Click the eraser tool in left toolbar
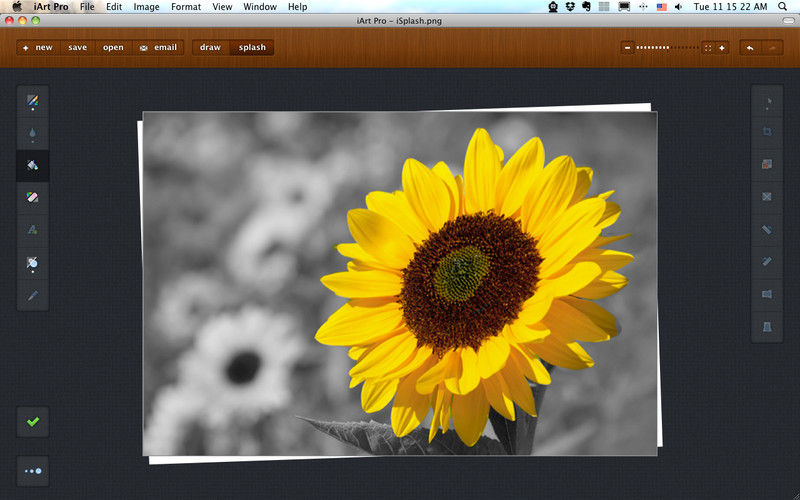The height and width of the screenshot is (500, 800). tap(32, 198)
